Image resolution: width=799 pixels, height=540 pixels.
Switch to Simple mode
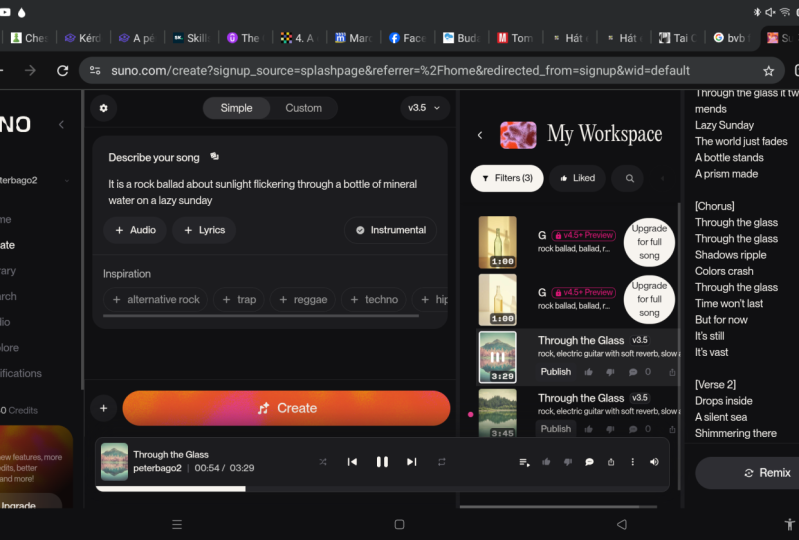point(236,108)
